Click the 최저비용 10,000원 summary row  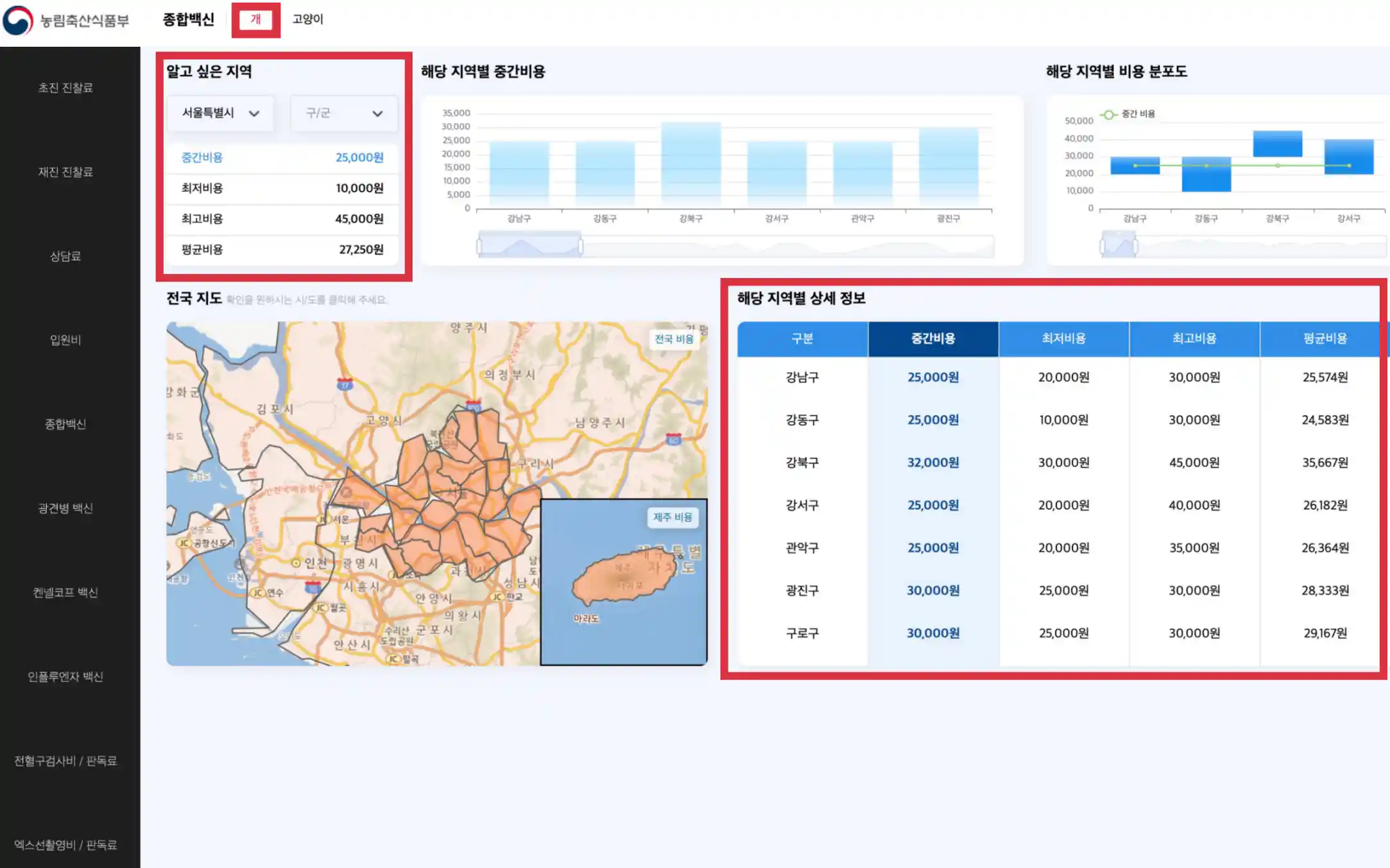(282, 189)
